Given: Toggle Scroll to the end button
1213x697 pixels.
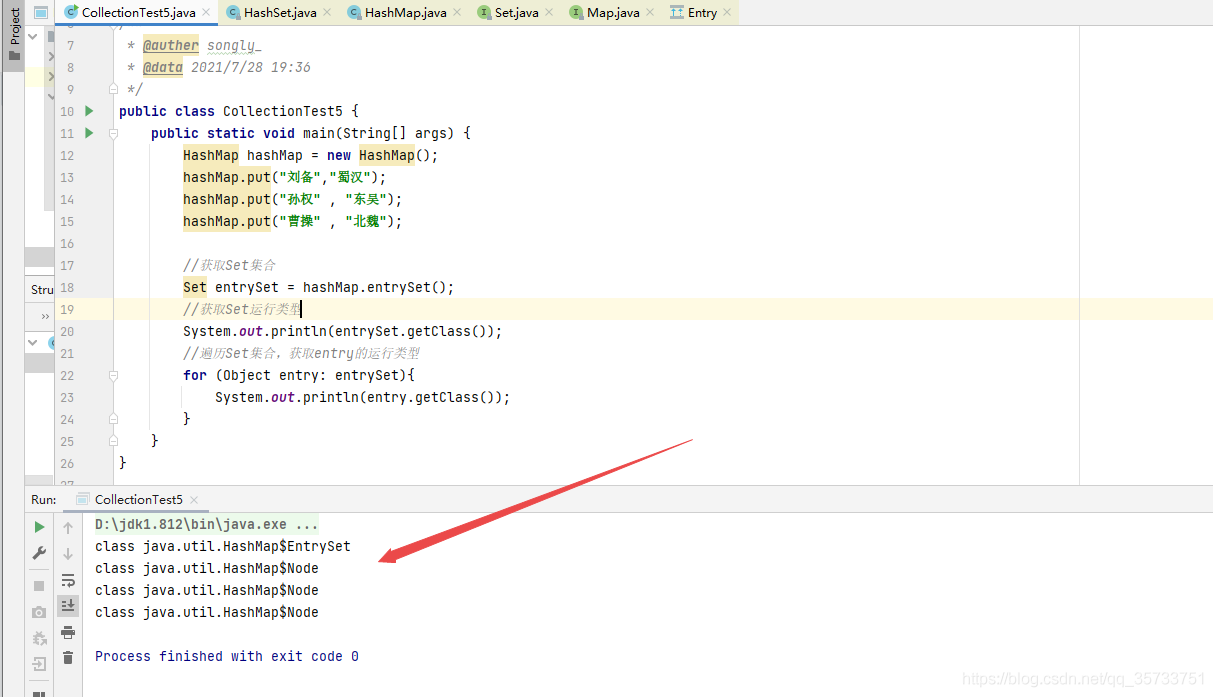Looking at the screenshot, I should [68, 605].
